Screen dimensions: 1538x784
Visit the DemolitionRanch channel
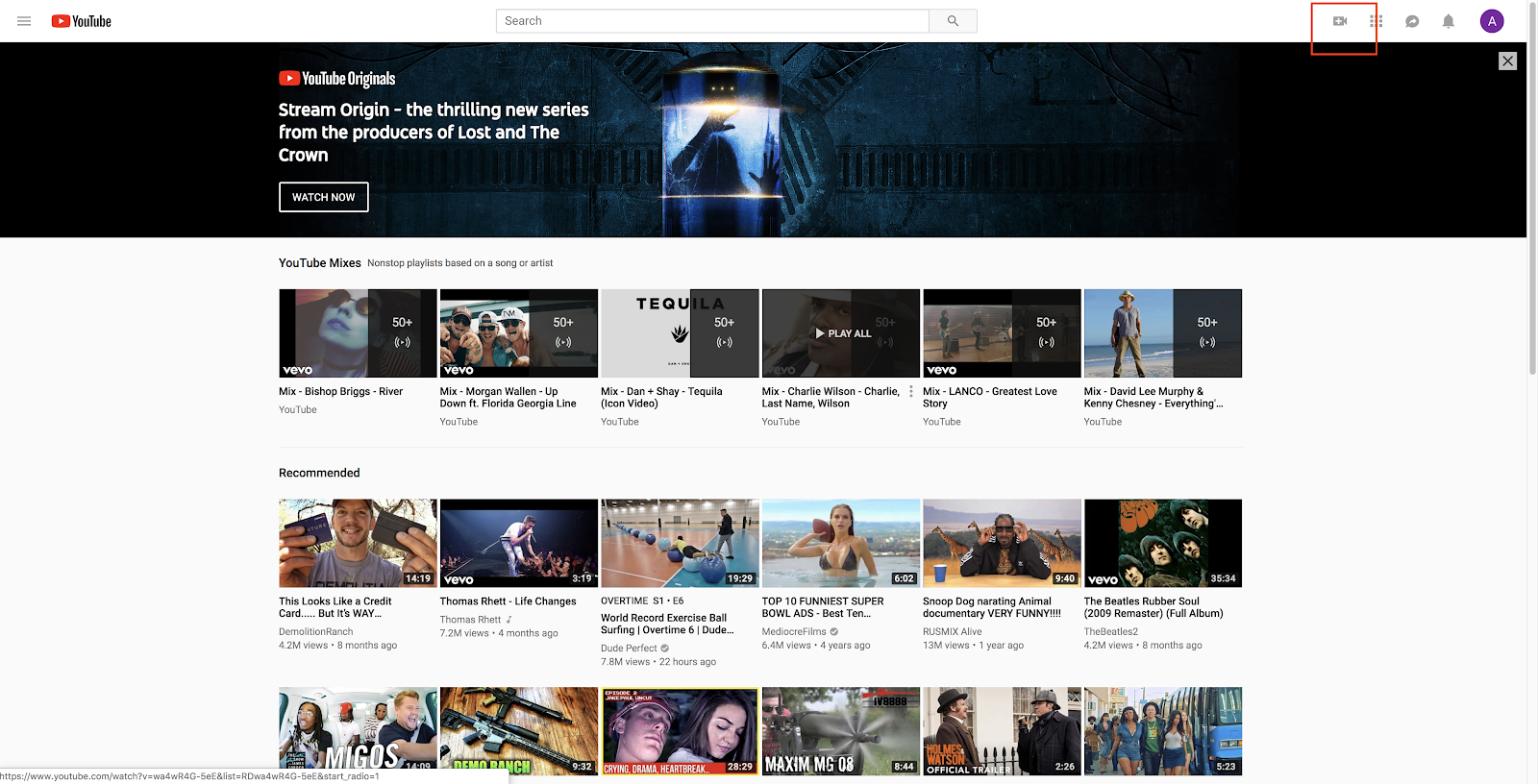(x=316, y=632)
